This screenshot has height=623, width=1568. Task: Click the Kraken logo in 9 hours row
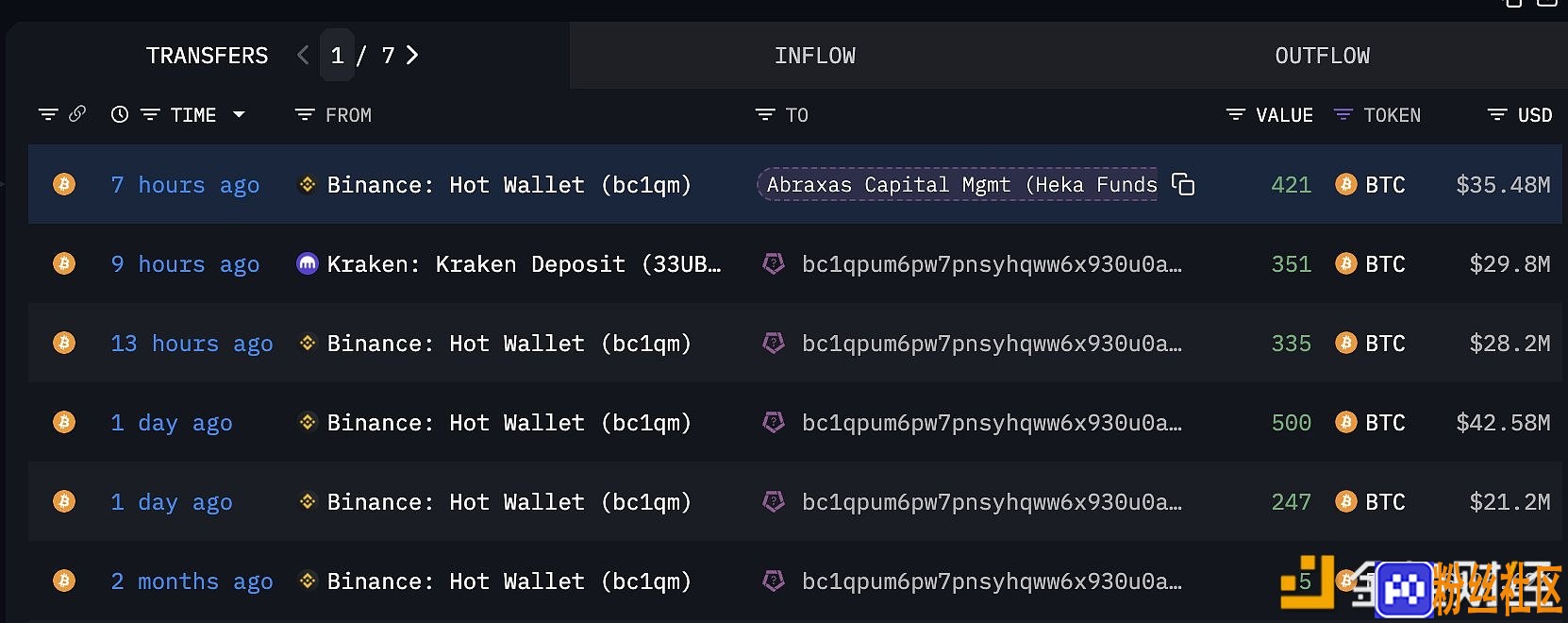click(308, 263)
